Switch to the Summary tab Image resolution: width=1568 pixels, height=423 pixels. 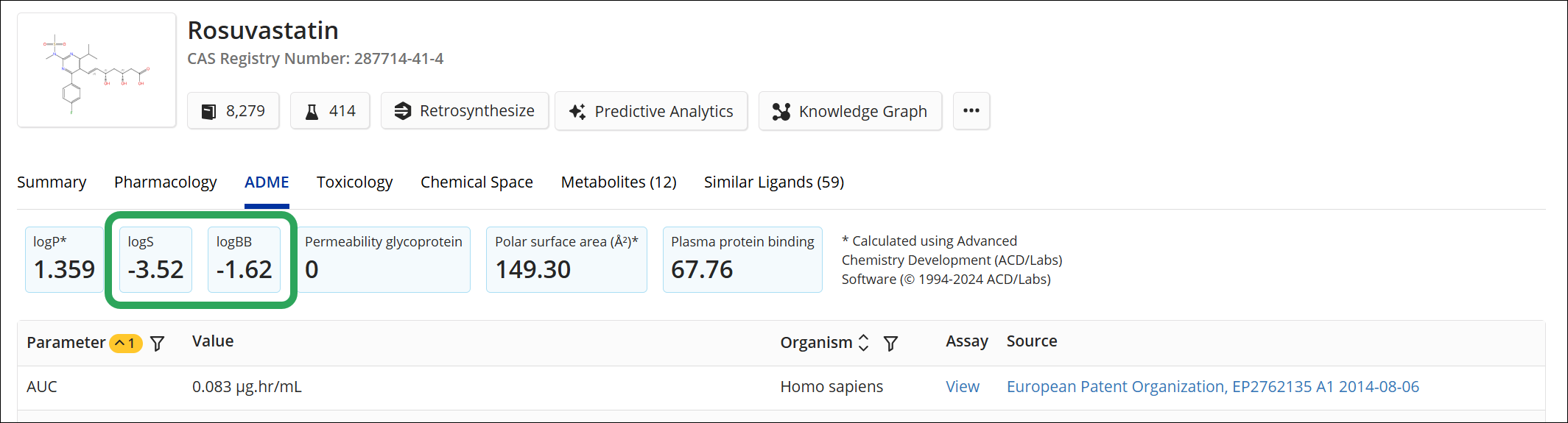click(52, 182)
